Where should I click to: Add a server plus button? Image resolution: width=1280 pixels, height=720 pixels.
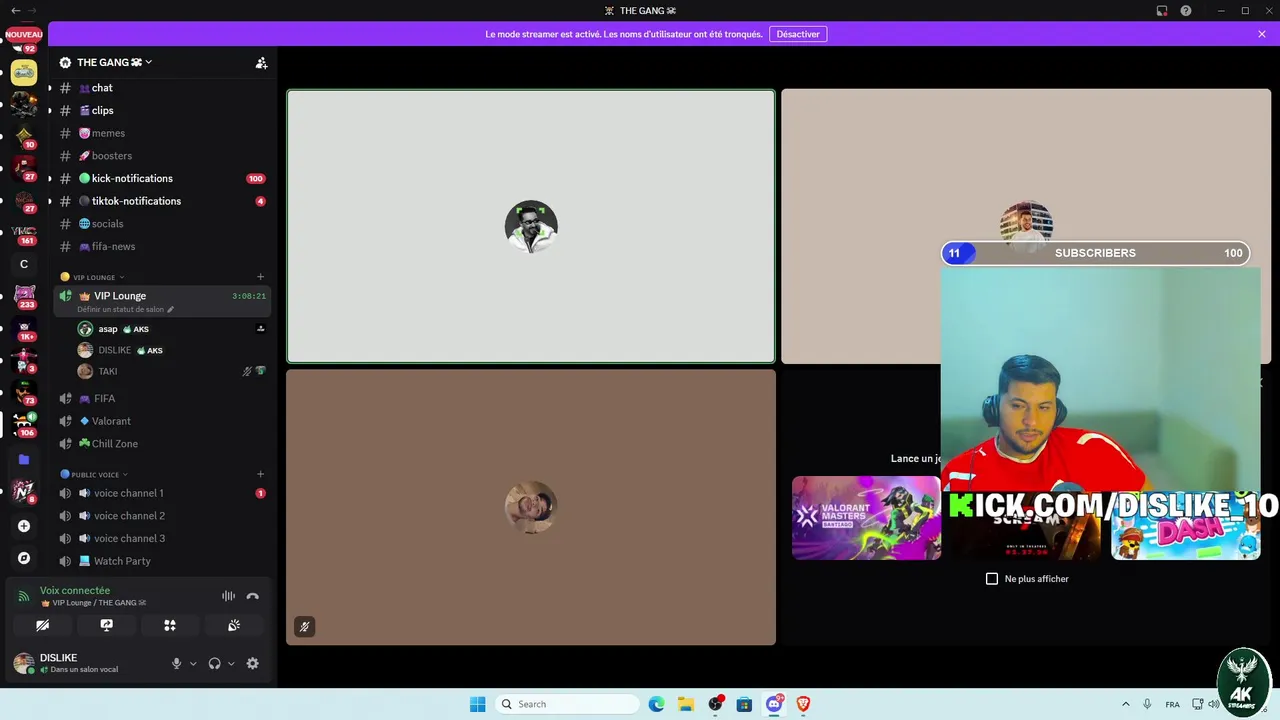[x=24, y=526]
